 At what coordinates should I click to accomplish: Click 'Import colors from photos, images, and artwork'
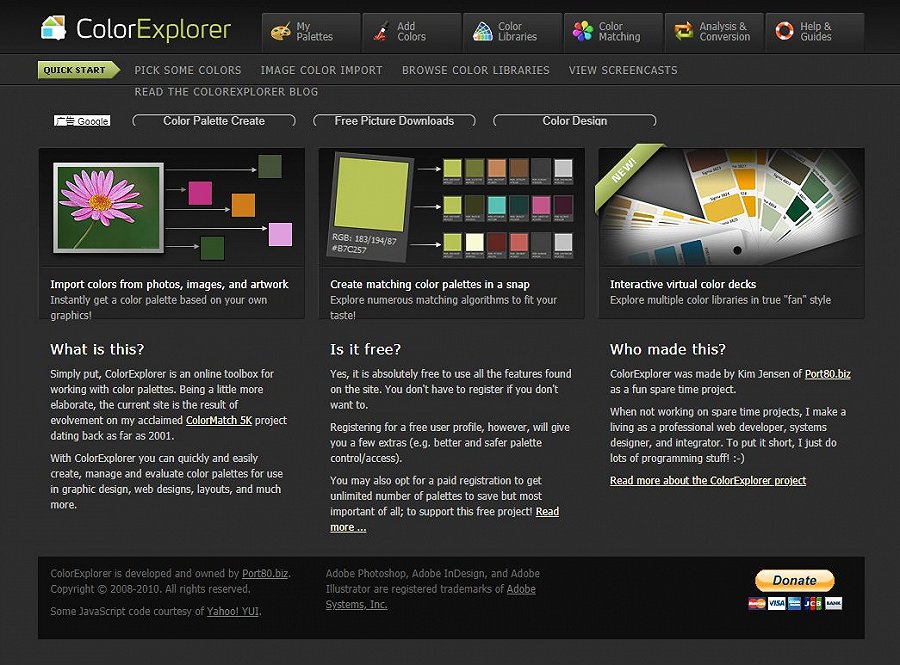tap(169, 284)
